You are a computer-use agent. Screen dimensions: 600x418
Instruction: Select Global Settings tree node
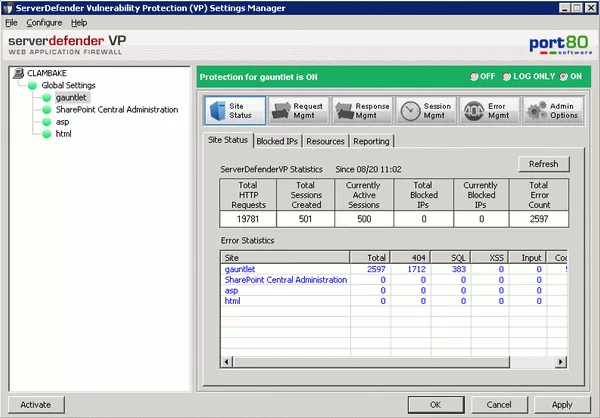click(66, 86)
